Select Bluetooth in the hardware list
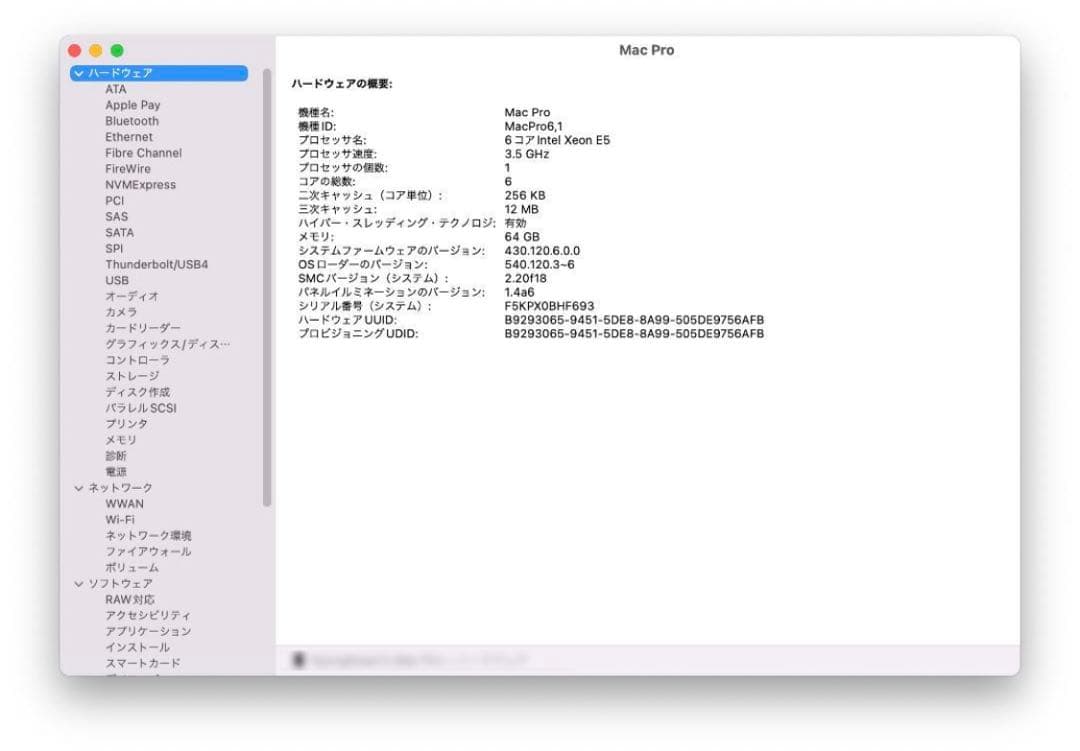Viewport: 1080px width, 751px height. point(131,120)
